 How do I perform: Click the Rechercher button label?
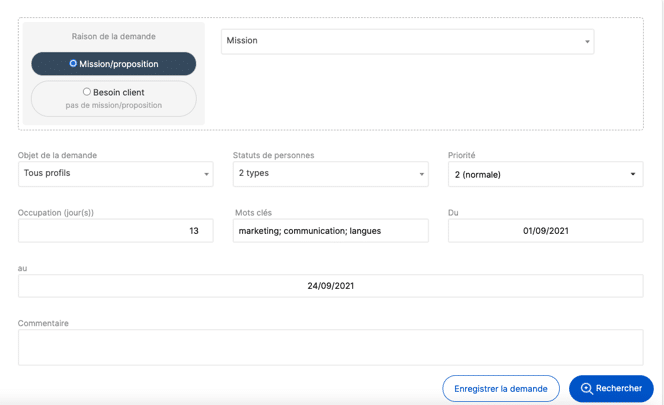tap(619, 388)
